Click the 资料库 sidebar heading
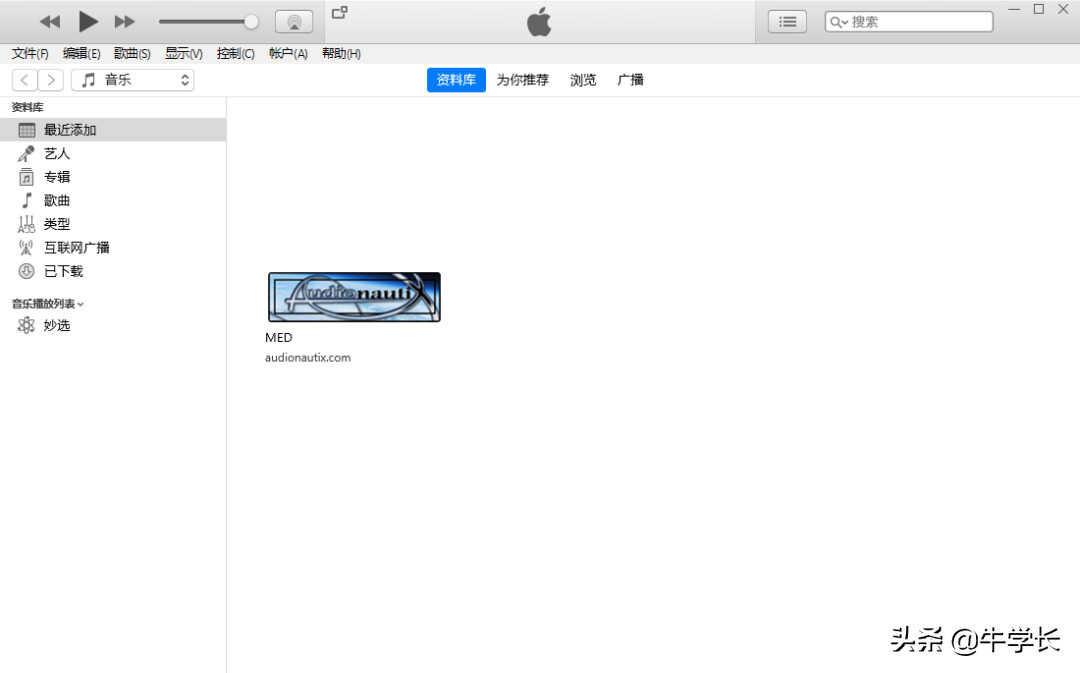 (28, 107)
